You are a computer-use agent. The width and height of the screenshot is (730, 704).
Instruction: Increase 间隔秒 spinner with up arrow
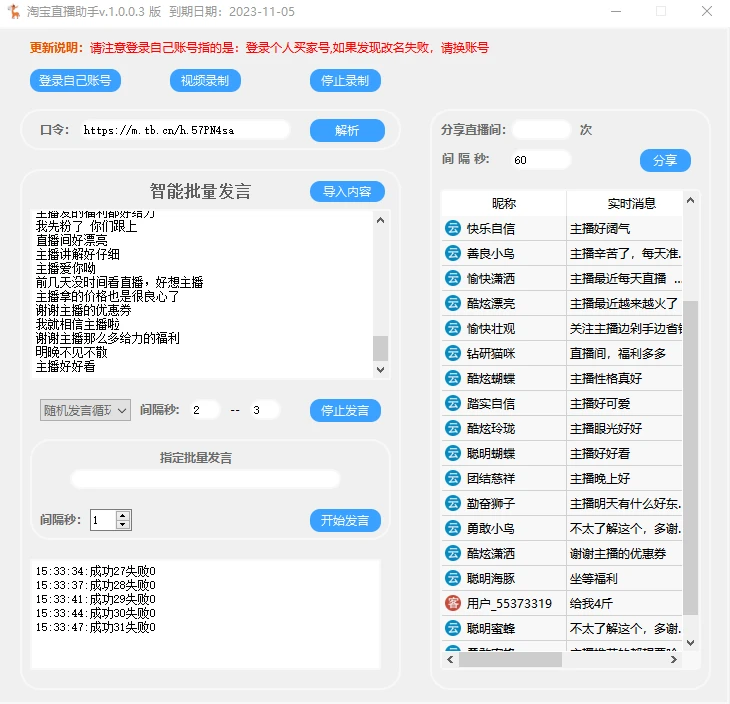(122, 515)
